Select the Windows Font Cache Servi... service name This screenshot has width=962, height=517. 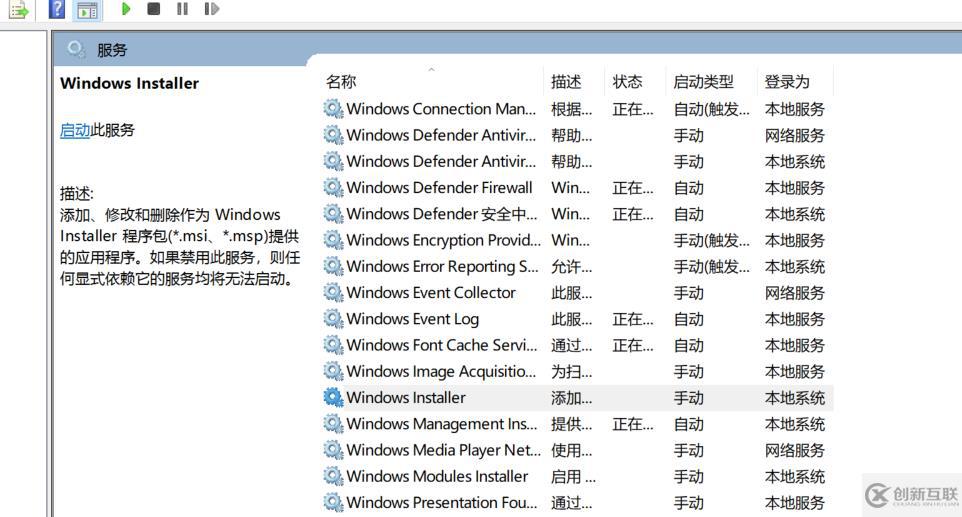pyautogui.click(x=442, y=345)
